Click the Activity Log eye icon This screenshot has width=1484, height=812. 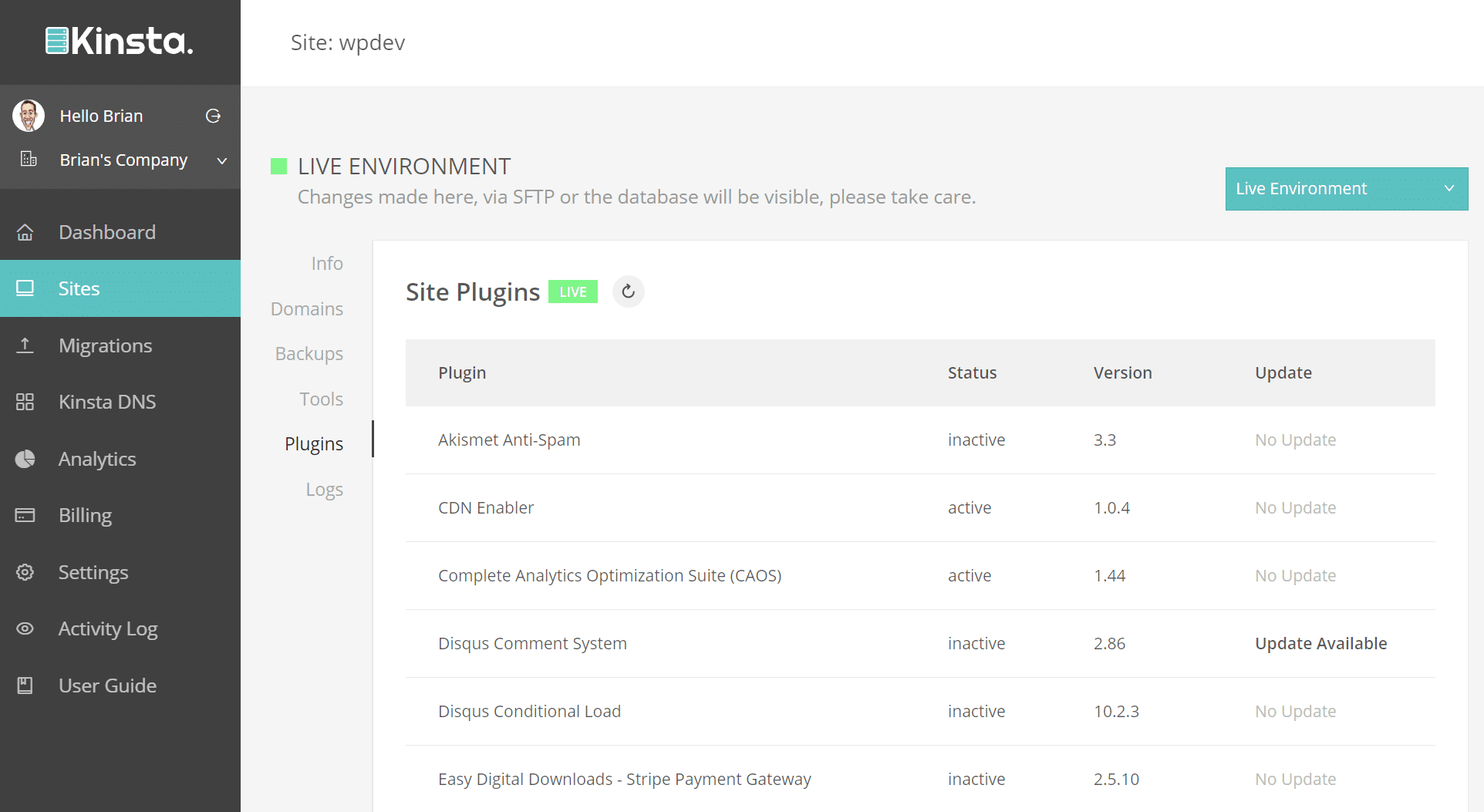click(25, 628)
